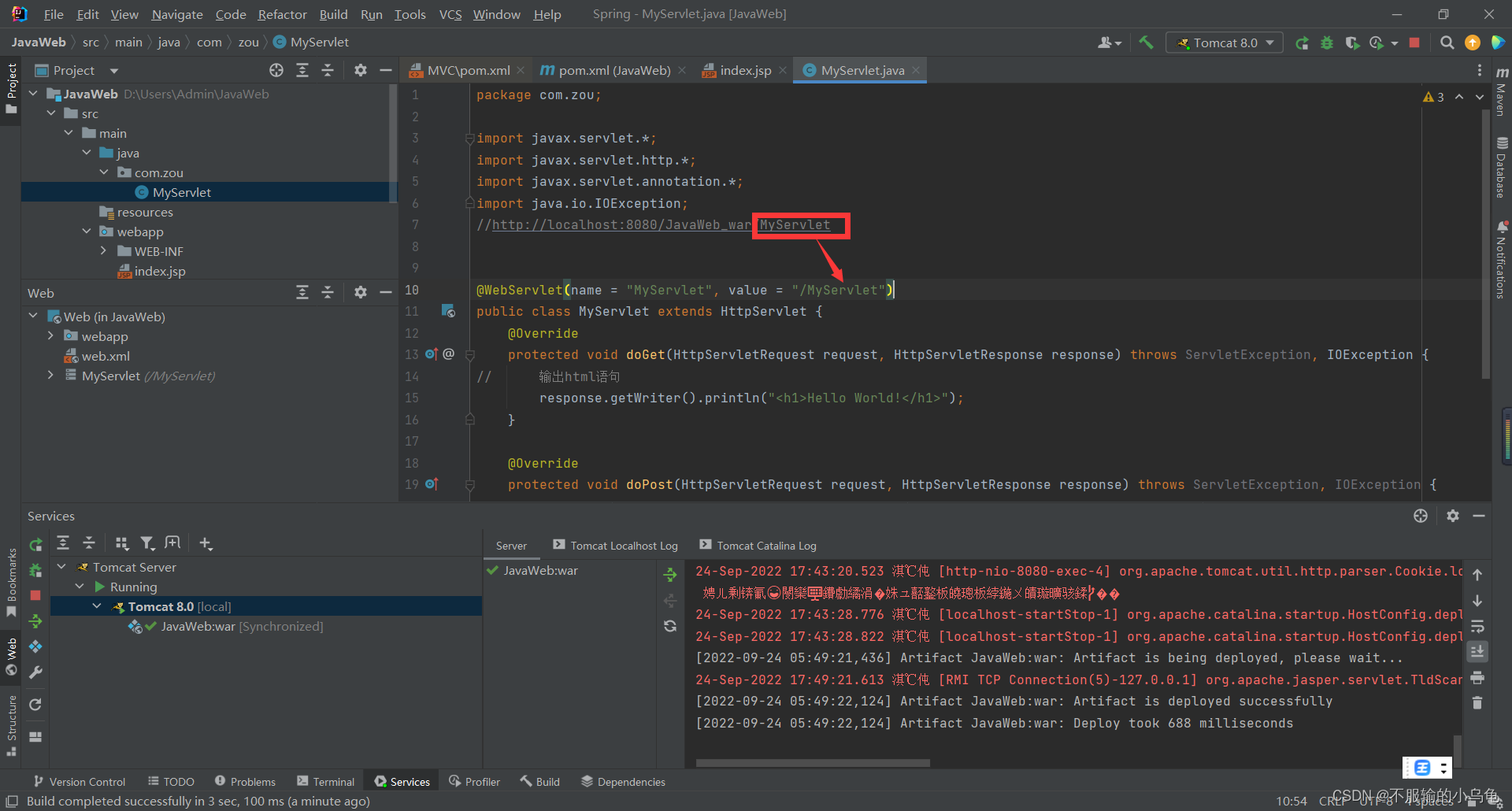Click the class gutter icon on line 11
The image size is (1512, 811).
[x=448, y=311]
